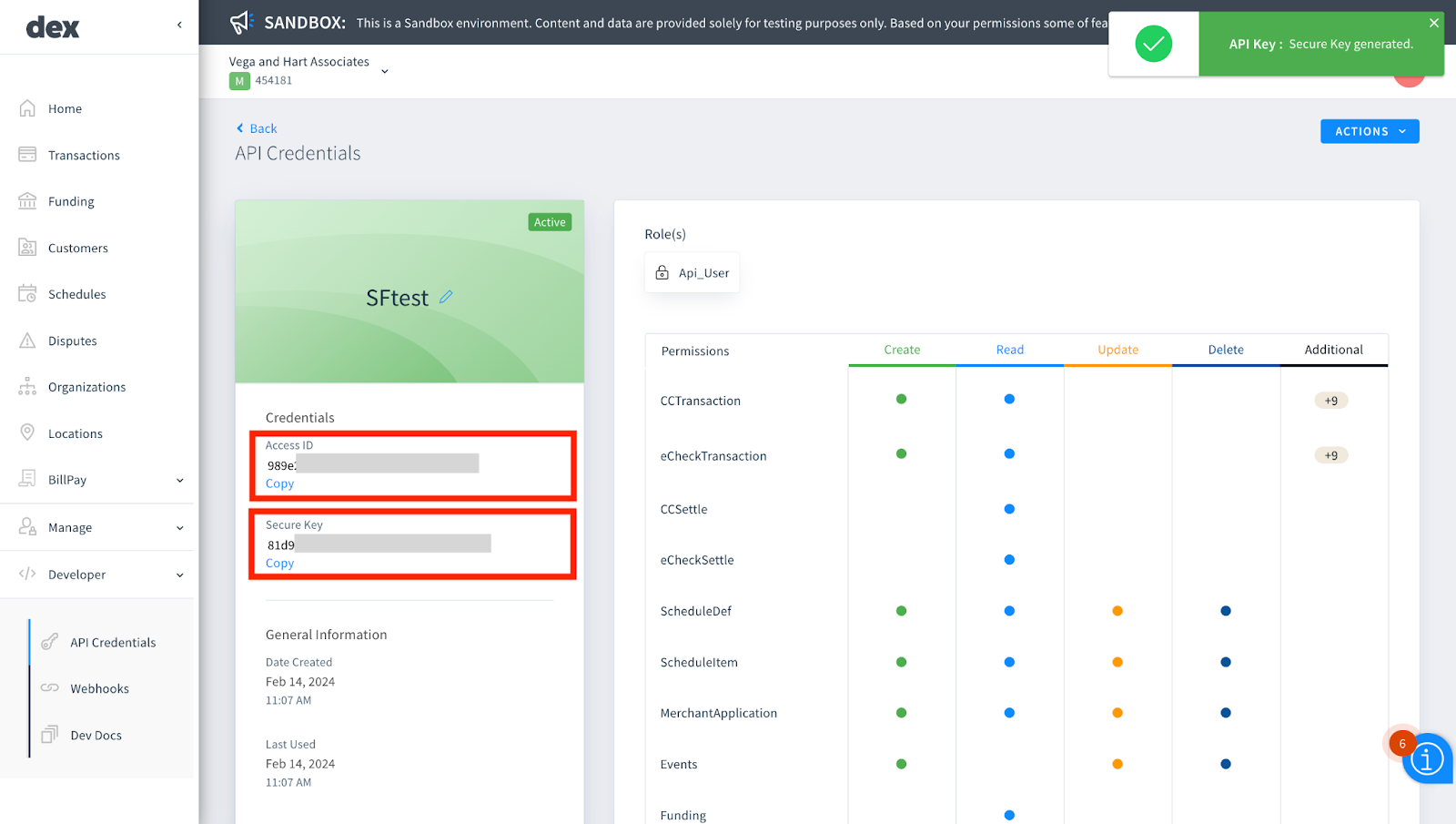Image resolution: width=1456 pixels, height=824 pixels.
Task: Open the Vega and Hart Associates account switcher
Action: (385, 69)
